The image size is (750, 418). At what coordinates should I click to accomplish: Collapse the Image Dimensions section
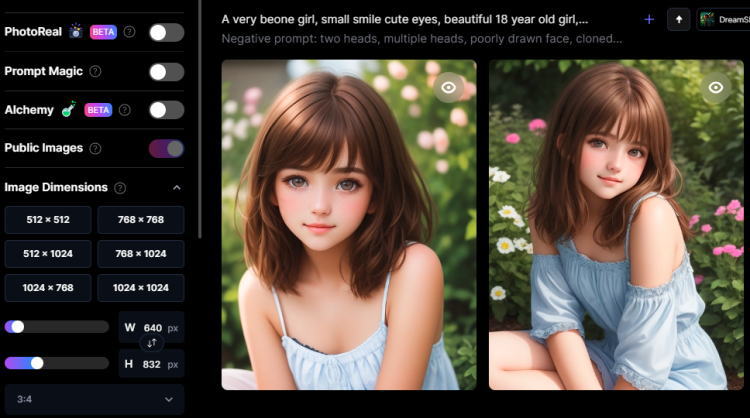[x=176, y=187]
